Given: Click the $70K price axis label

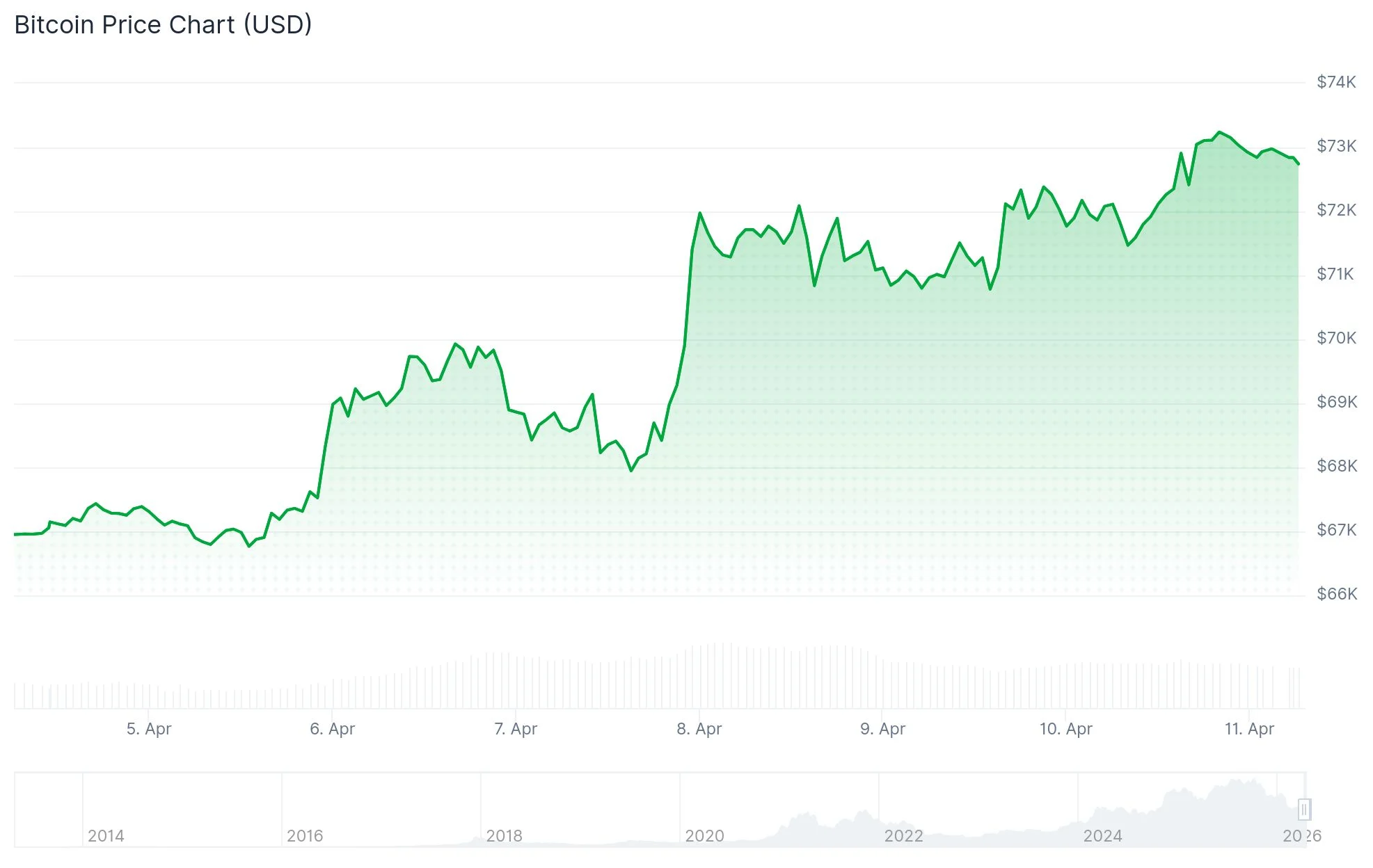Looking at the screenshot, I should [x=1336, y=338].
